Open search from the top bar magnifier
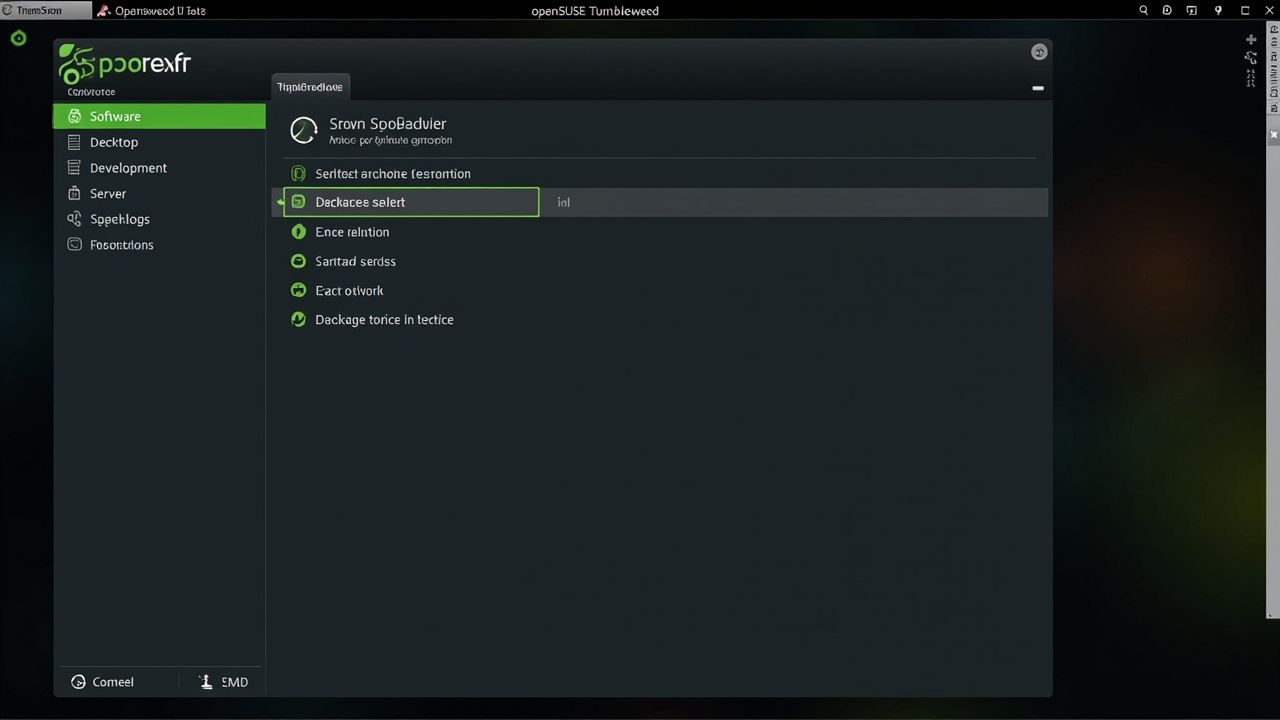The width and height of the screenshot is (1280, 720). coord(1144,10)
